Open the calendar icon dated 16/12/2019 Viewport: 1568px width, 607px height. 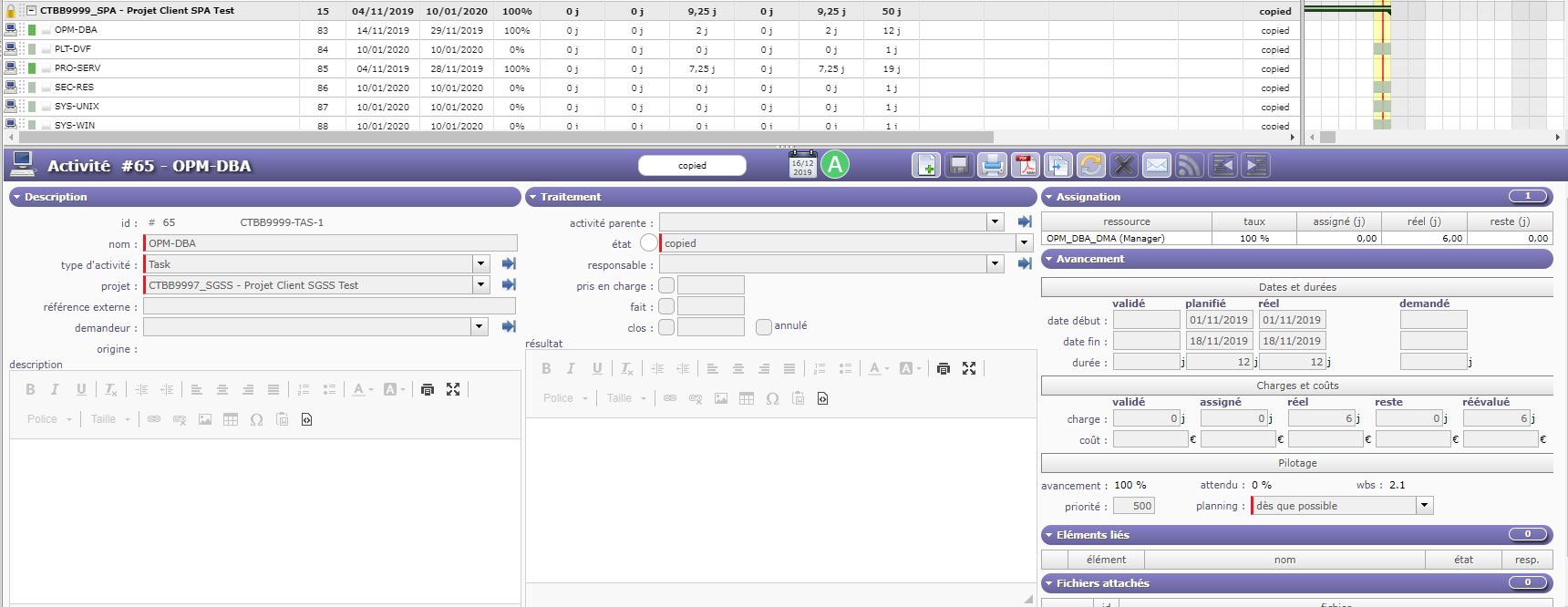[802, 165]
